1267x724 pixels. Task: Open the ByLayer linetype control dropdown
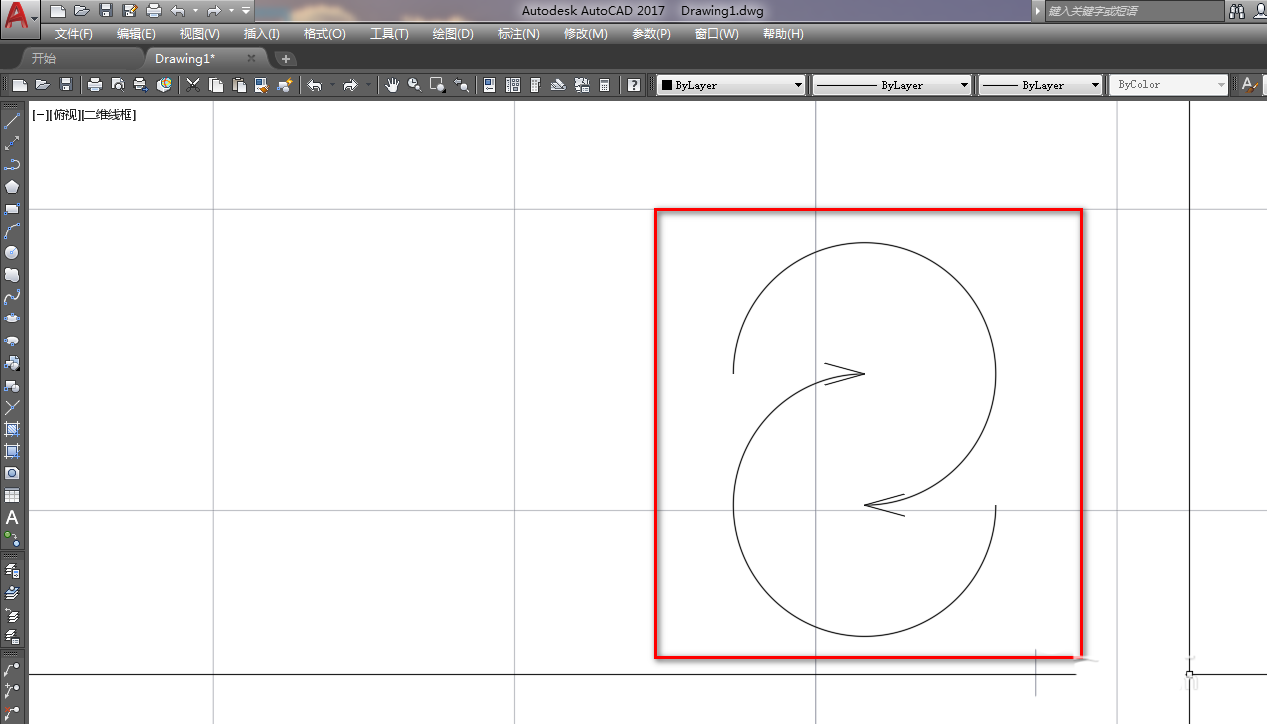tap(964, 85)
